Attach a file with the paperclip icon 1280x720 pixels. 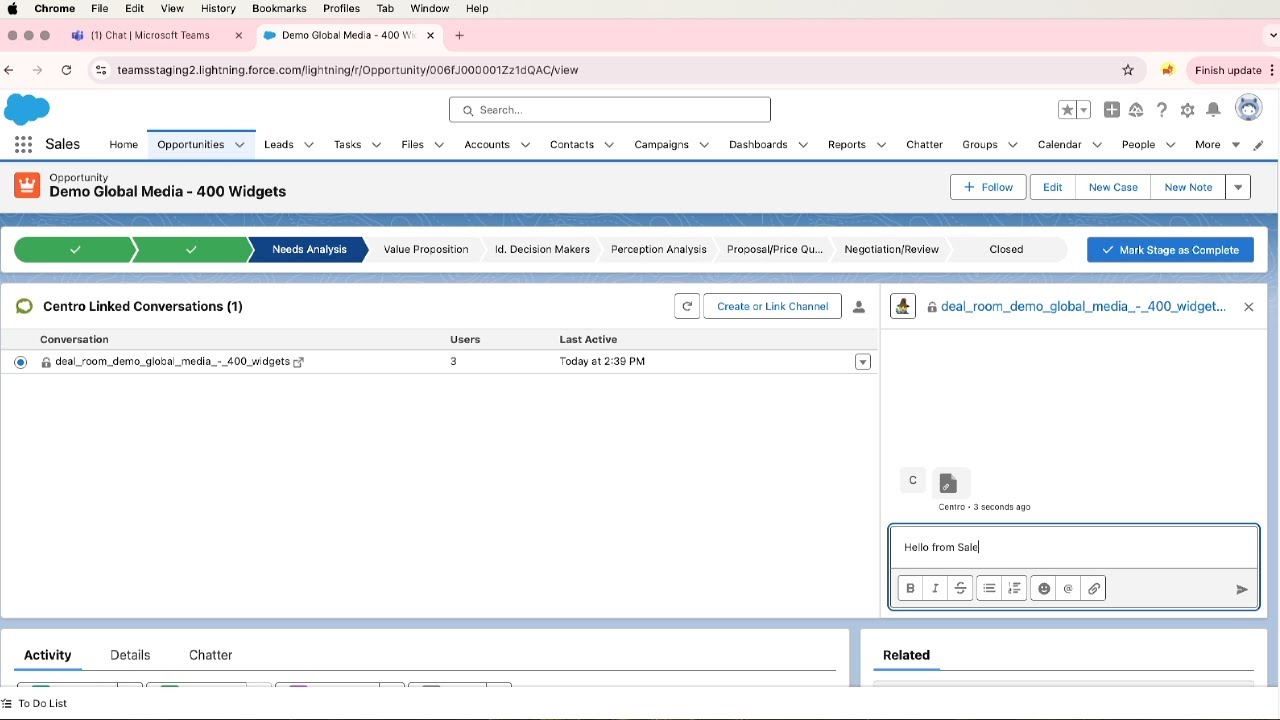(1094, 589)
